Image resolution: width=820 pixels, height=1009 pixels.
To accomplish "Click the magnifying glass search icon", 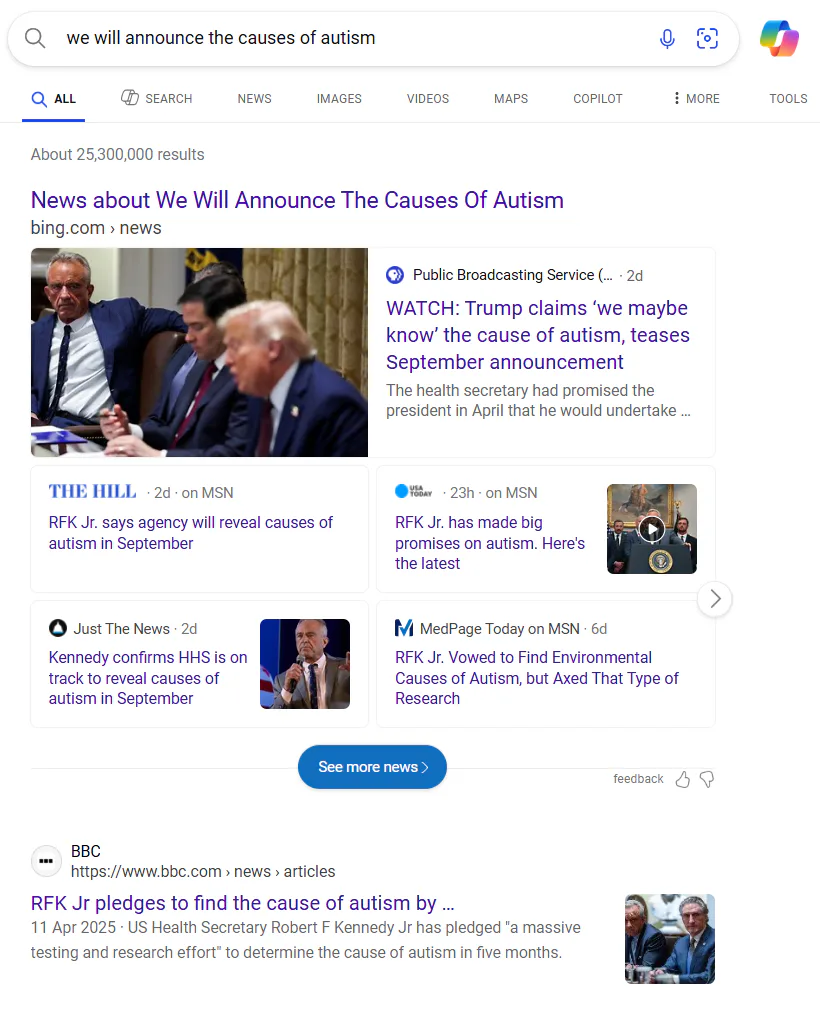I will coord(35,38).
